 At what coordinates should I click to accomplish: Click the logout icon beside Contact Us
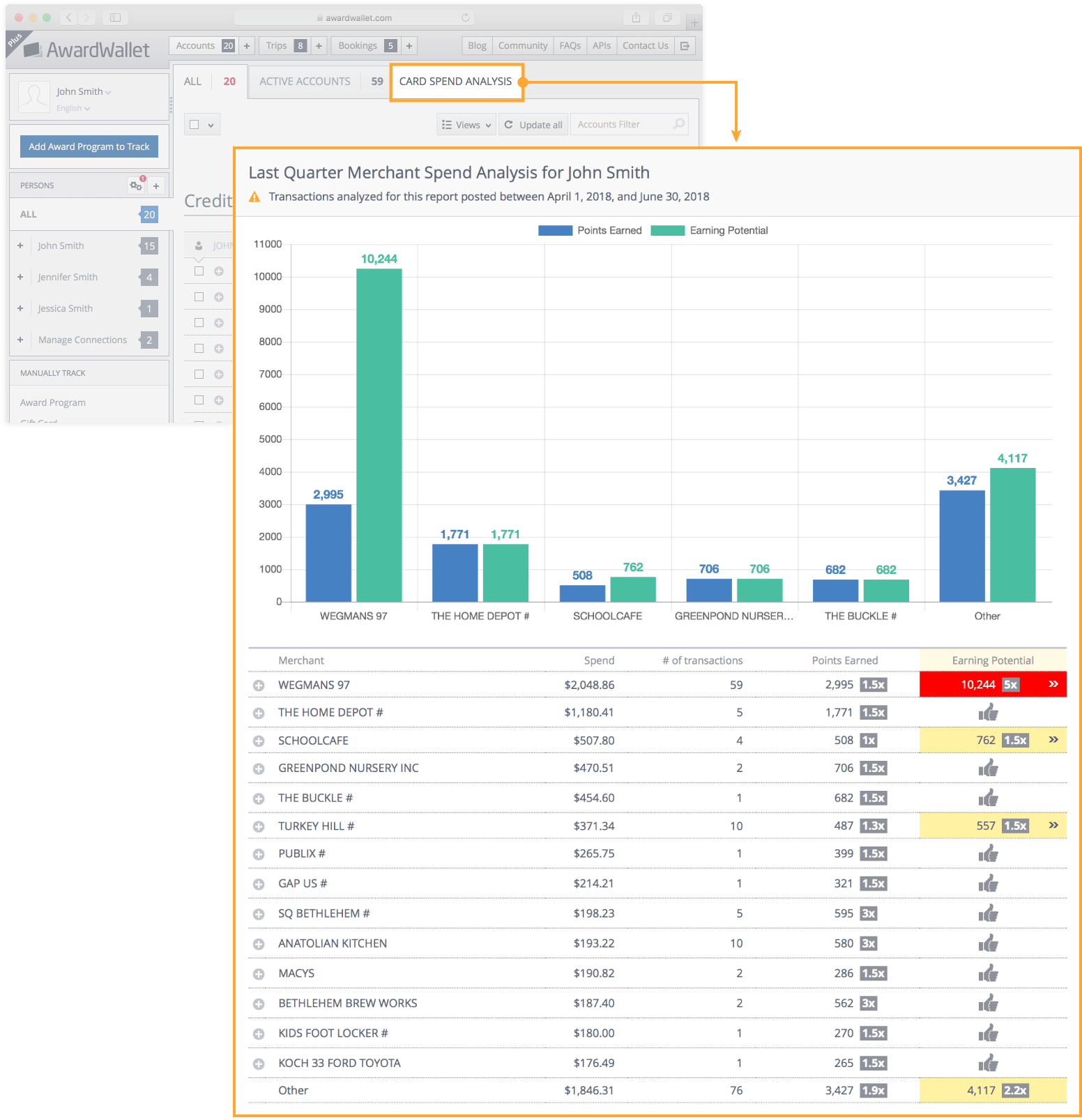(685, 46)
